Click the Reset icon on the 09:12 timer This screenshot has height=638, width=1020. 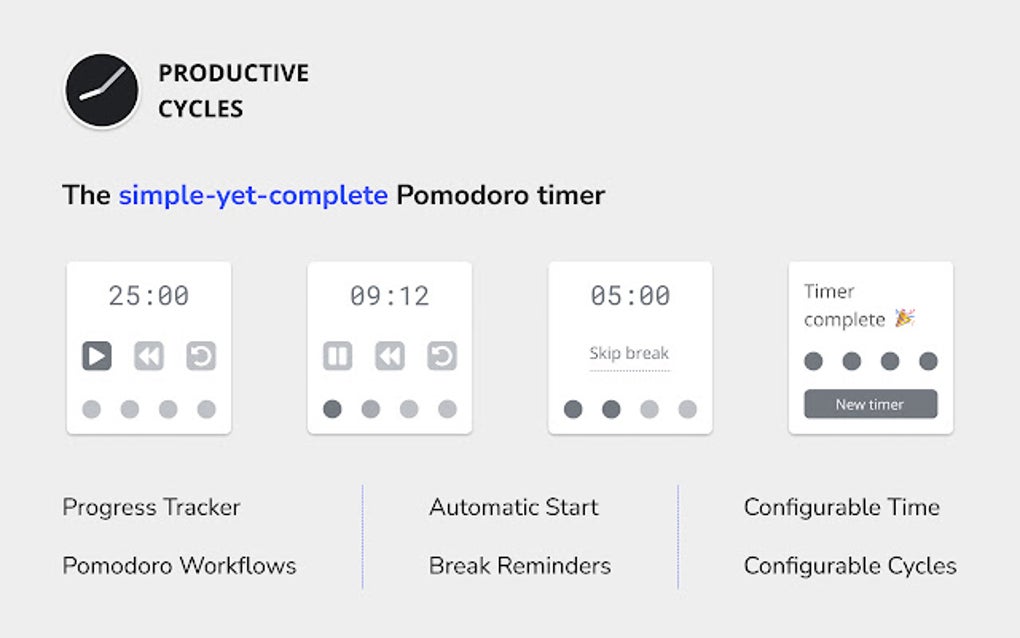[441, 356]
